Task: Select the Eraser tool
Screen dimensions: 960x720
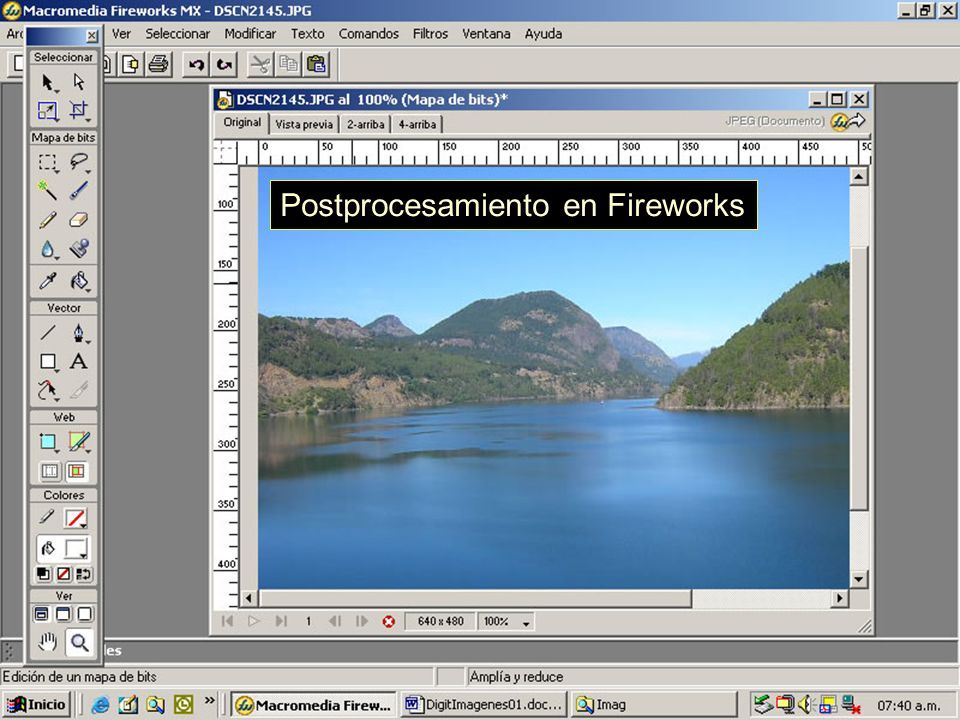Action: pyautogui.click(x=78, y=220)
